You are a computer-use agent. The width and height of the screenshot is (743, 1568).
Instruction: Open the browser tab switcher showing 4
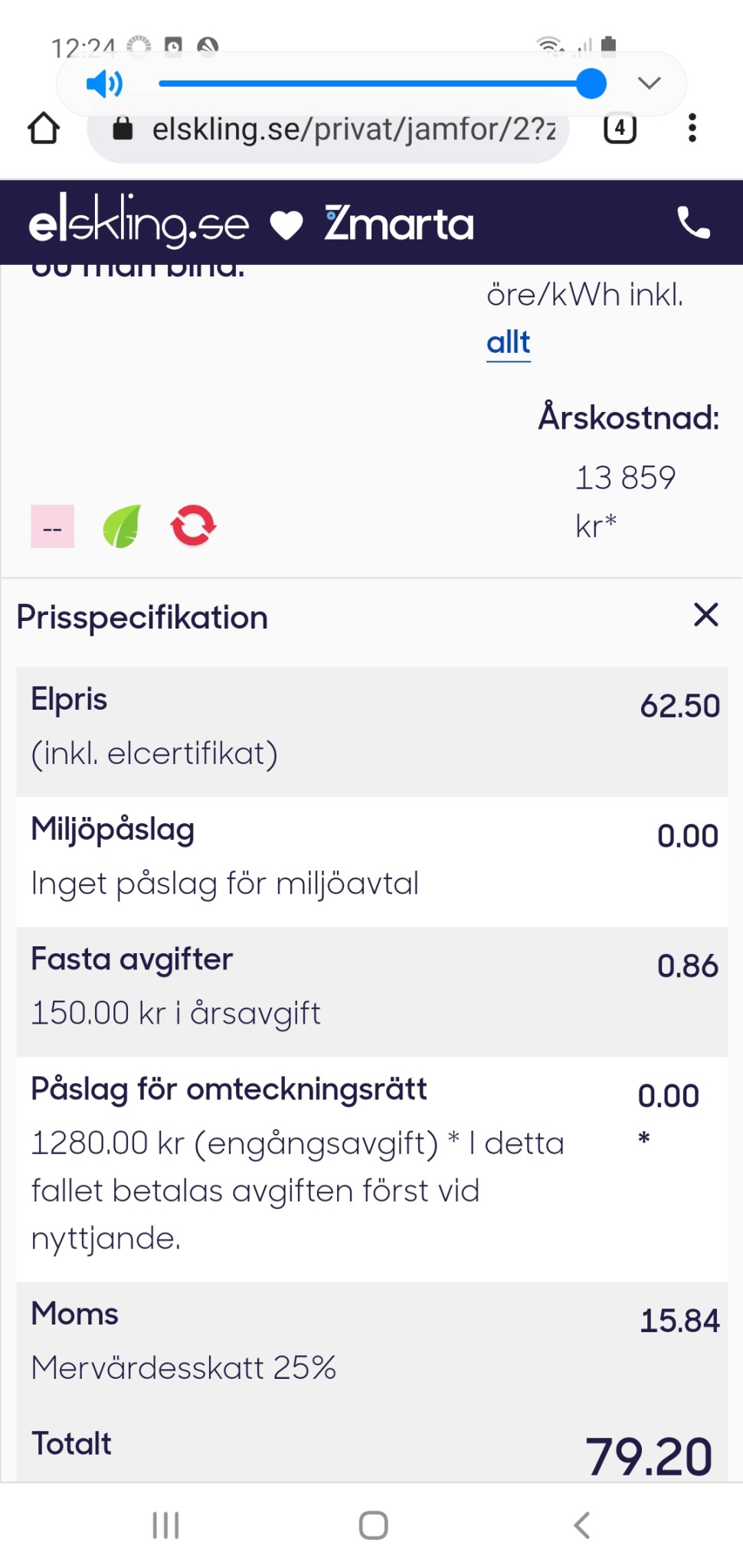[620, 129]
